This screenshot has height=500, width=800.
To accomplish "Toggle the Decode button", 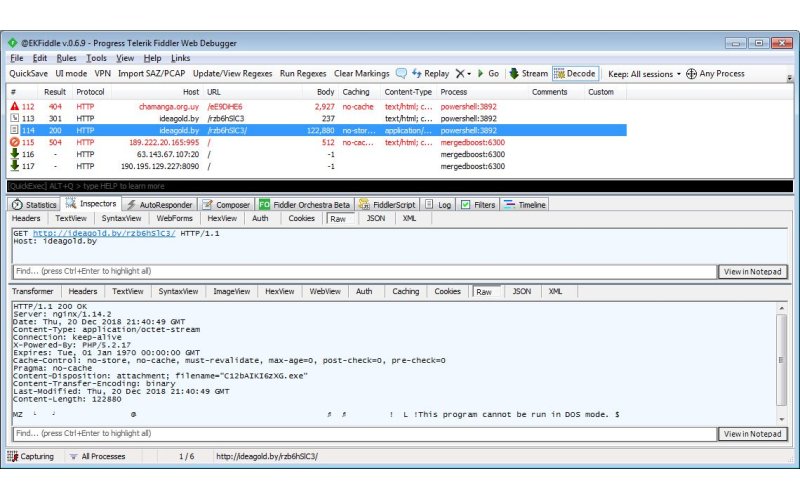I will (x=575, y=73).
